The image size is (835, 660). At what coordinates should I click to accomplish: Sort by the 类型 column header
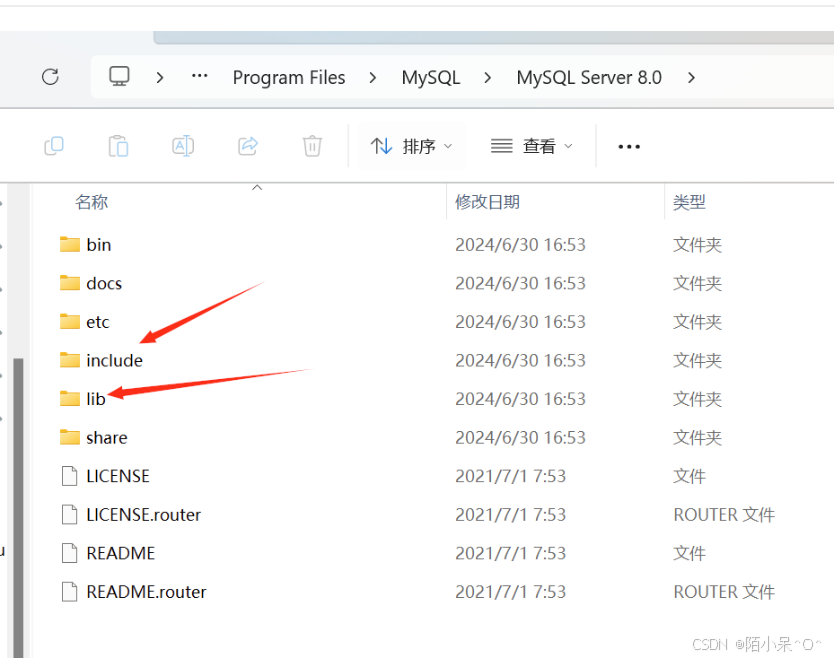click(689, 202)
